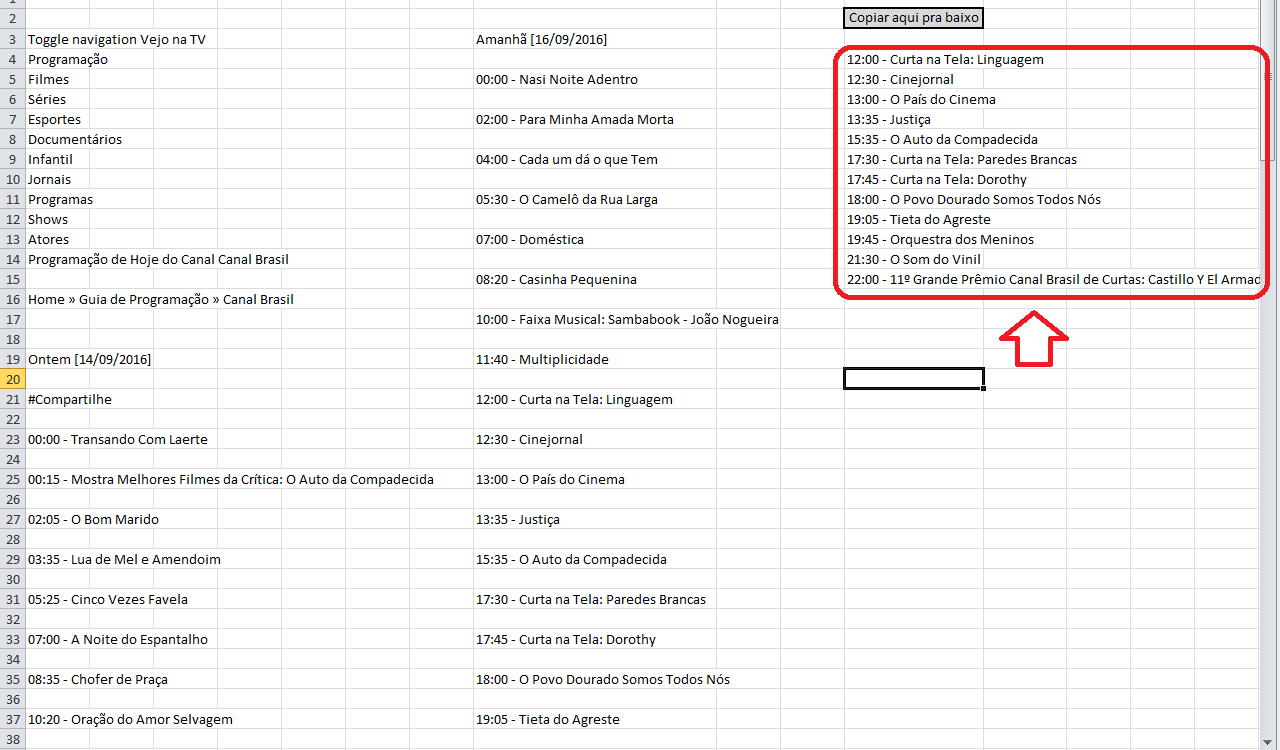Select '21:30 - O Som do Vinil'
The width and height of the screenshot is (1280, 750).
point(914,259)
